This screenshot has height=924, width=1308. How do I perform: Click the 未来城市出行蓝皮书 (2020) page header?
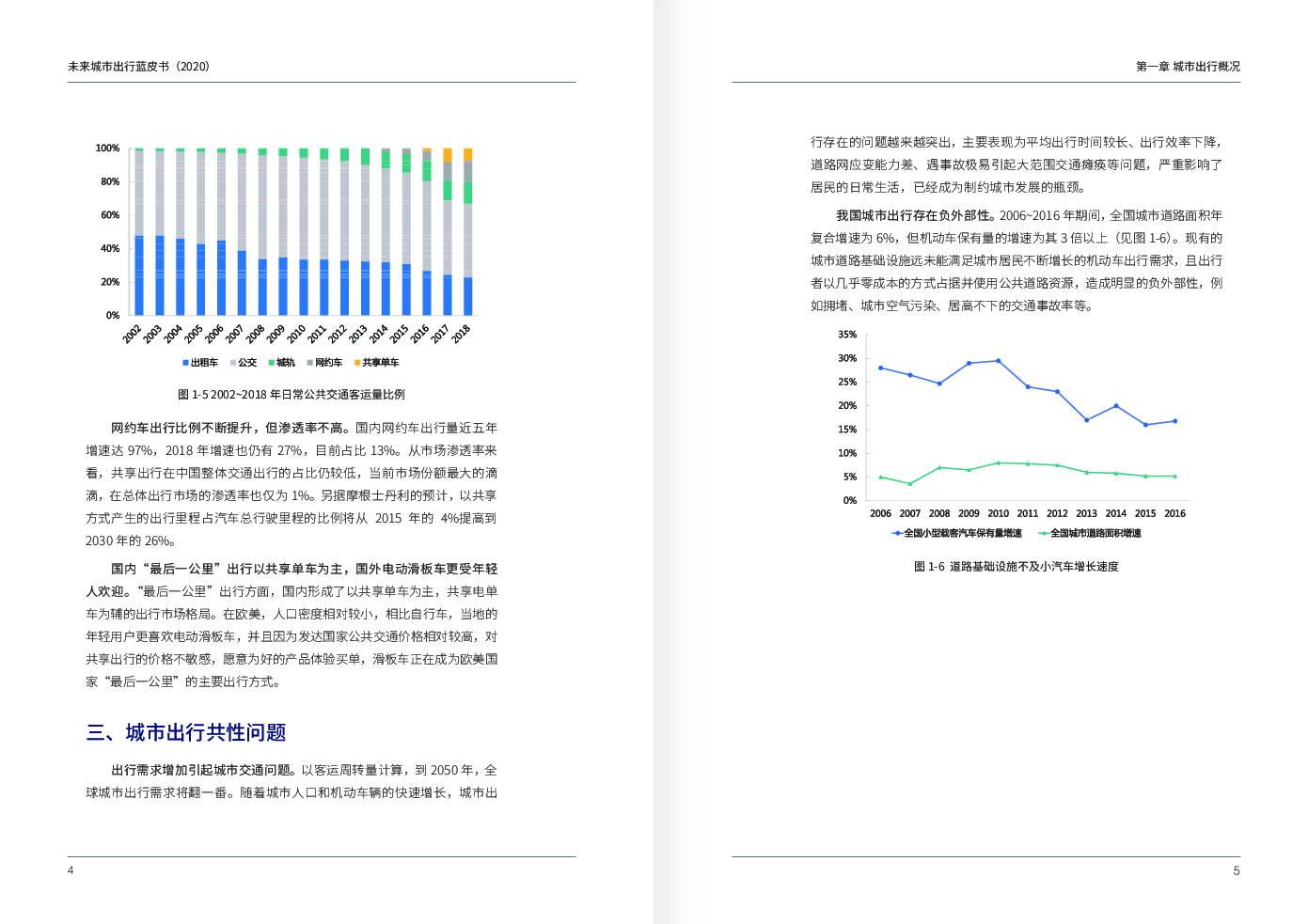pyautogui.click(x=139, y=67)
